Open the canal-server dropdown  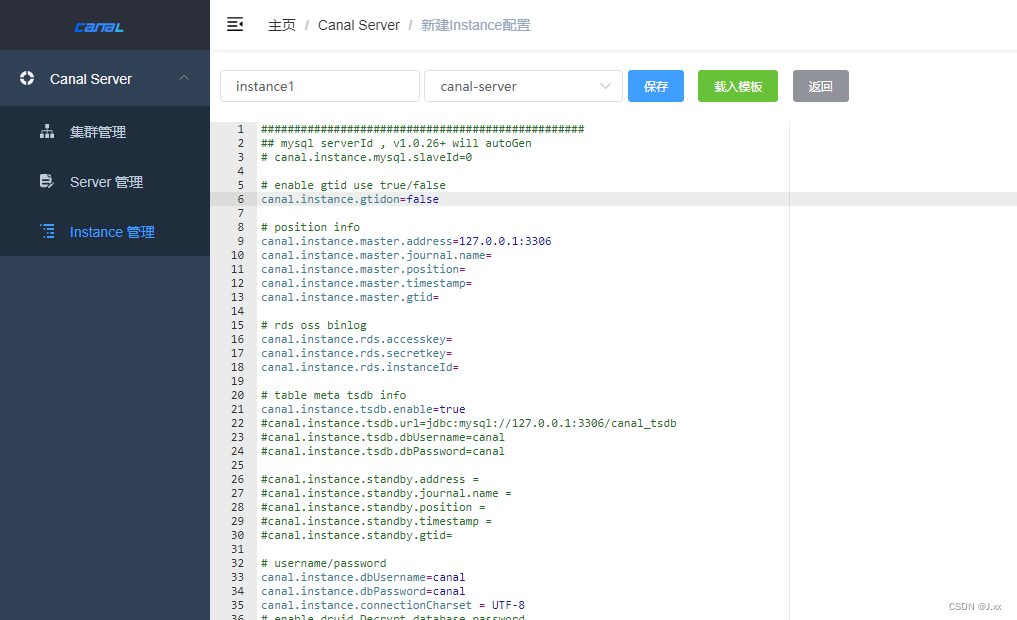click(x=523, y=86)
